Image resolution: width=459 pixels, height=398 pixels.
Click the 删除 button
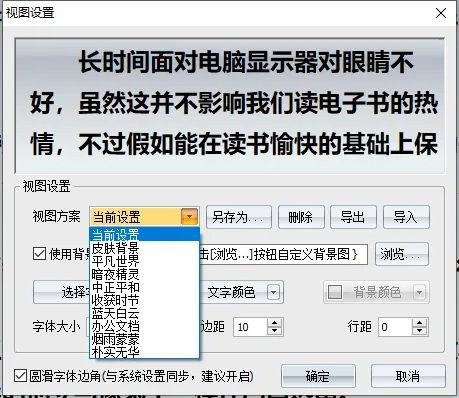[x=301, y=217]
